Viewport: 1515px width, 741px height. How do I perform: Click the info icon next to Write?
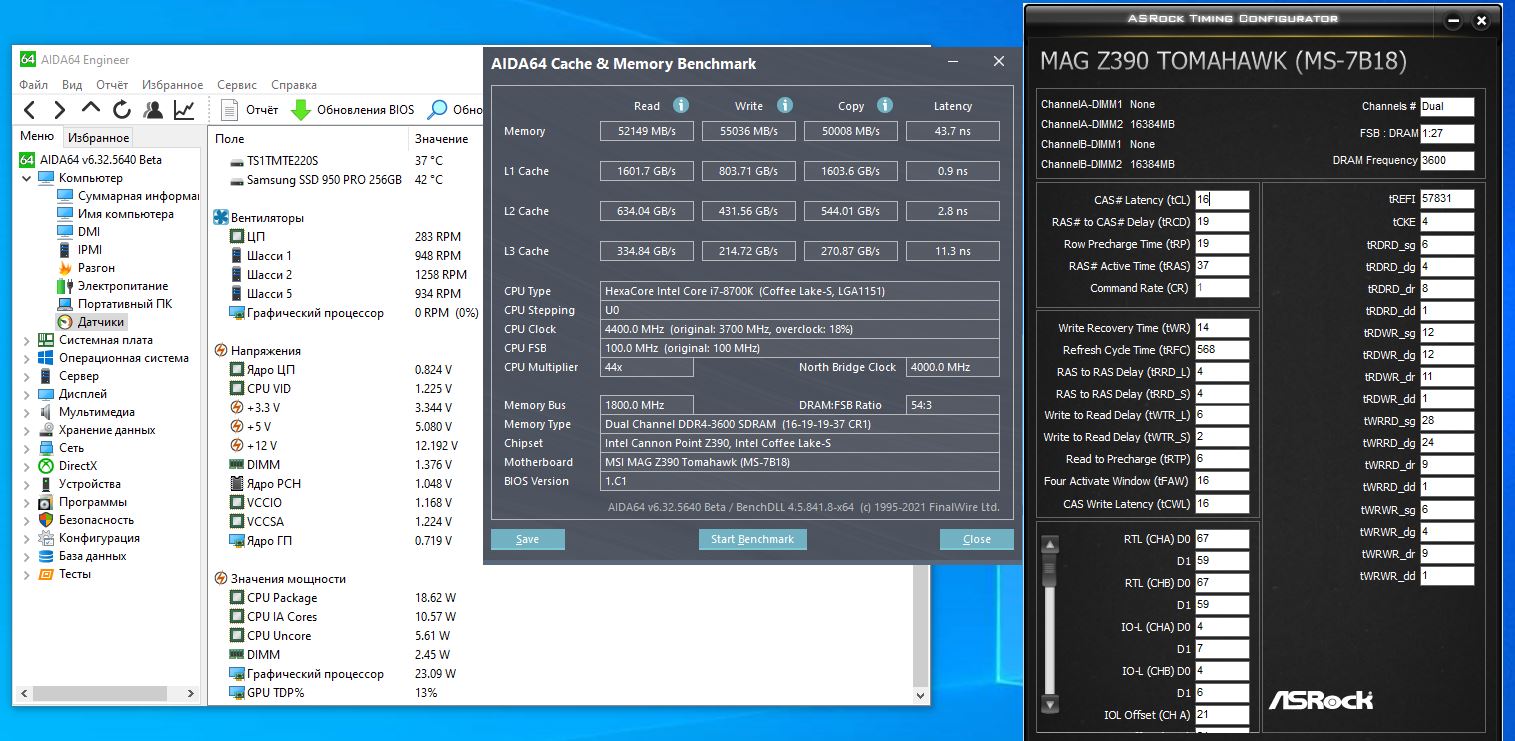(x=785, y=105)
